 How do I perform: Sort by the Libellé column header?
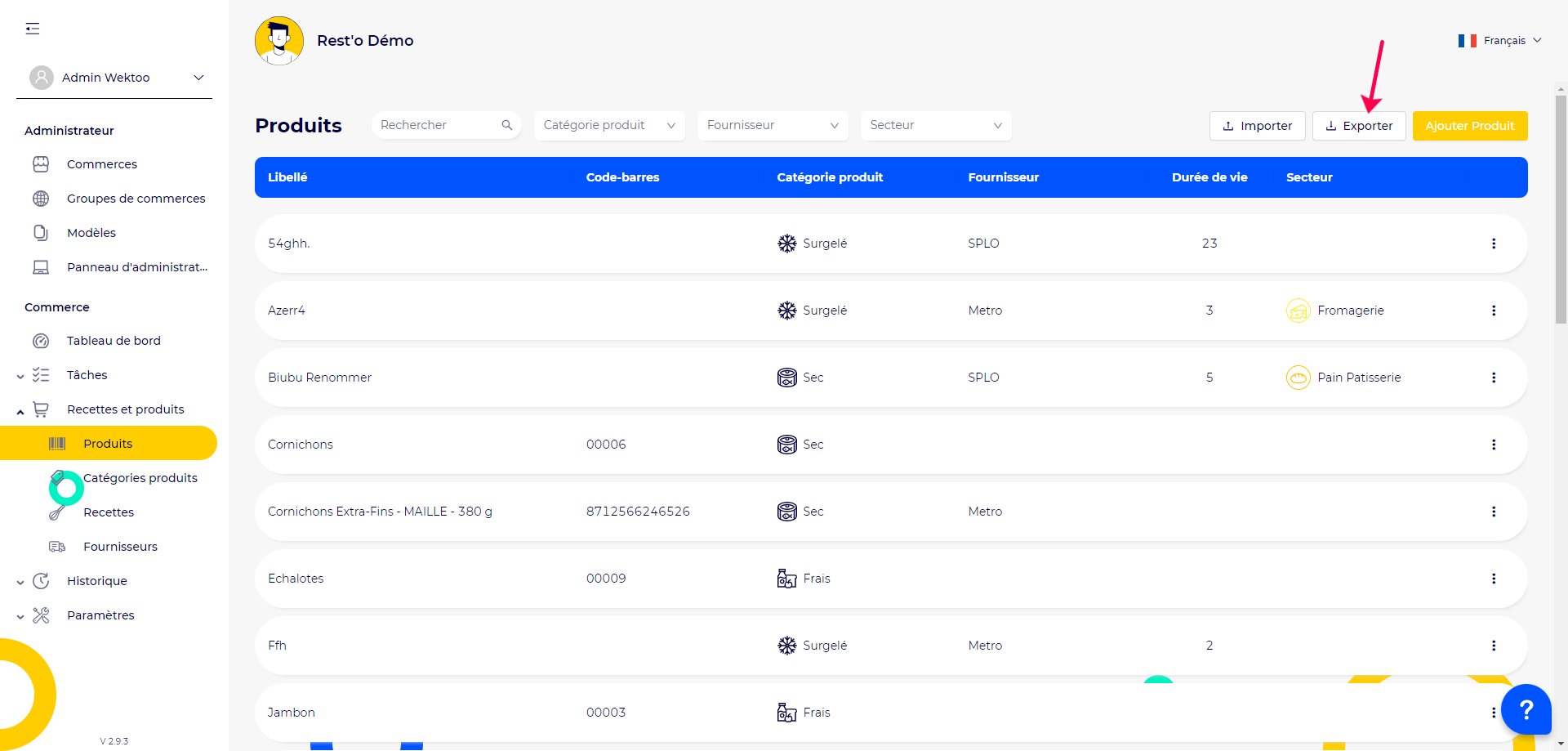point(287,177)
